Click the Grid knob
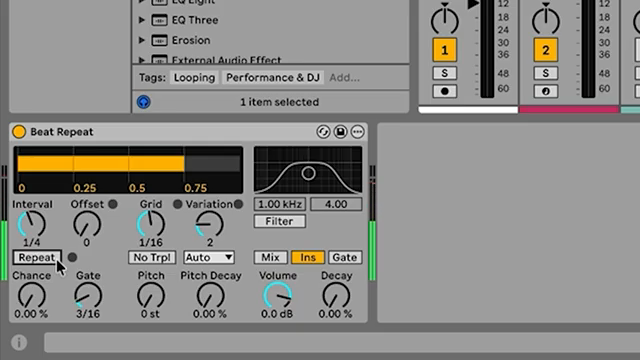This screenshot has height=360, width=640. coord(151,224)
